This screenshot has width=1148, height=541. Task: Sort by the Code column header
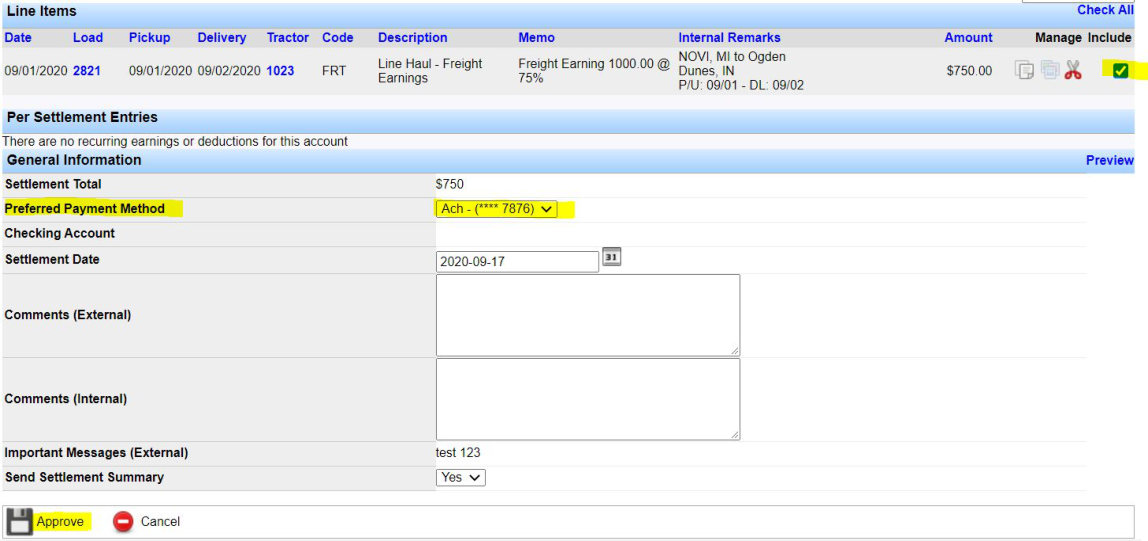pyautogui.click(x=338, y=37)
